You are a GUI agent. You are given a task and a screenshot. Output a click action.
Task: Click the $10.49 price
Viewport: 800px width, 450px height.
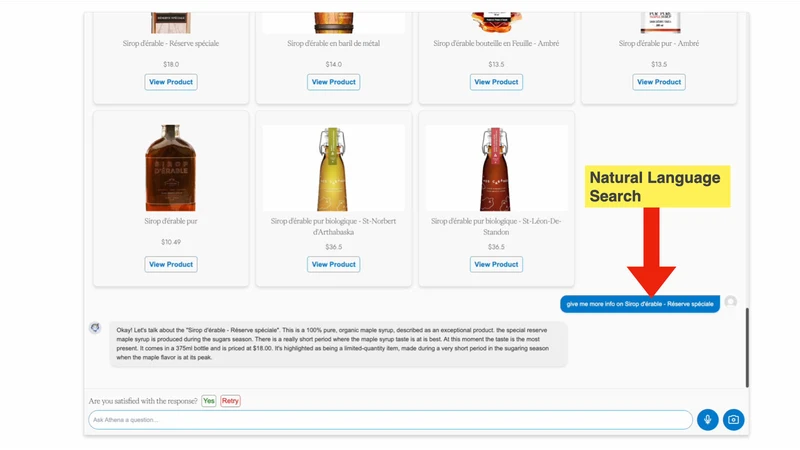pos(171,242)
